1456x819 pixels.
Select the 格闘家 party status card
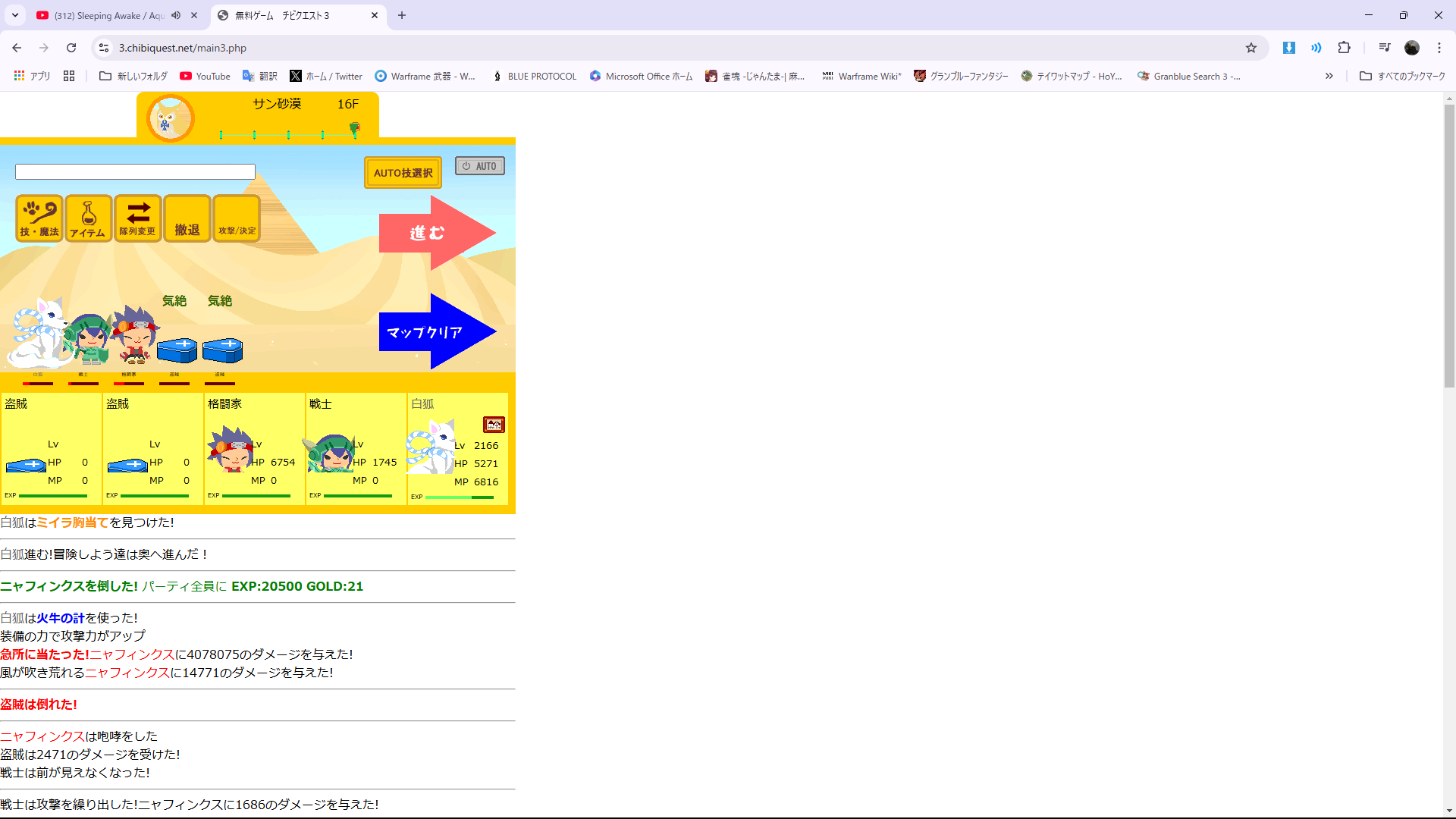click(x=254, y=449)
